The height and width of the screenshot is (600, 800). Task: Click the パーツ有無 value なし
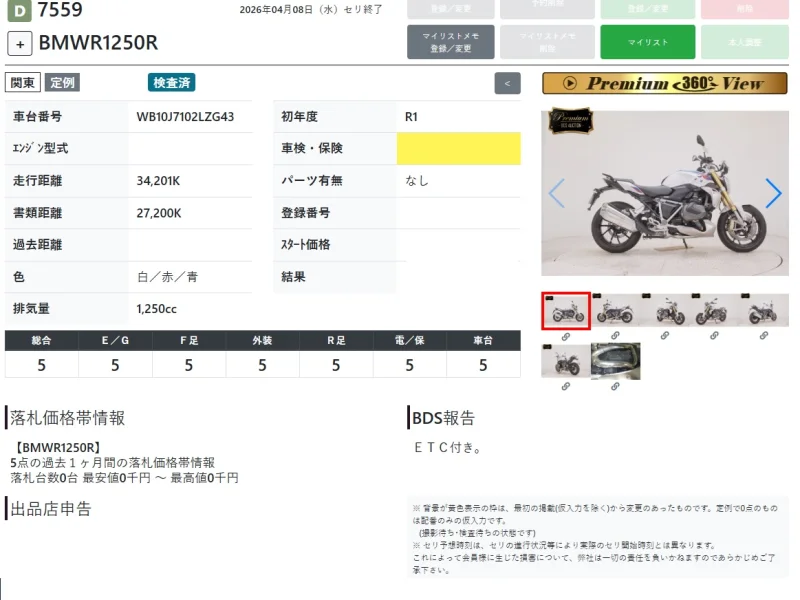417,181
